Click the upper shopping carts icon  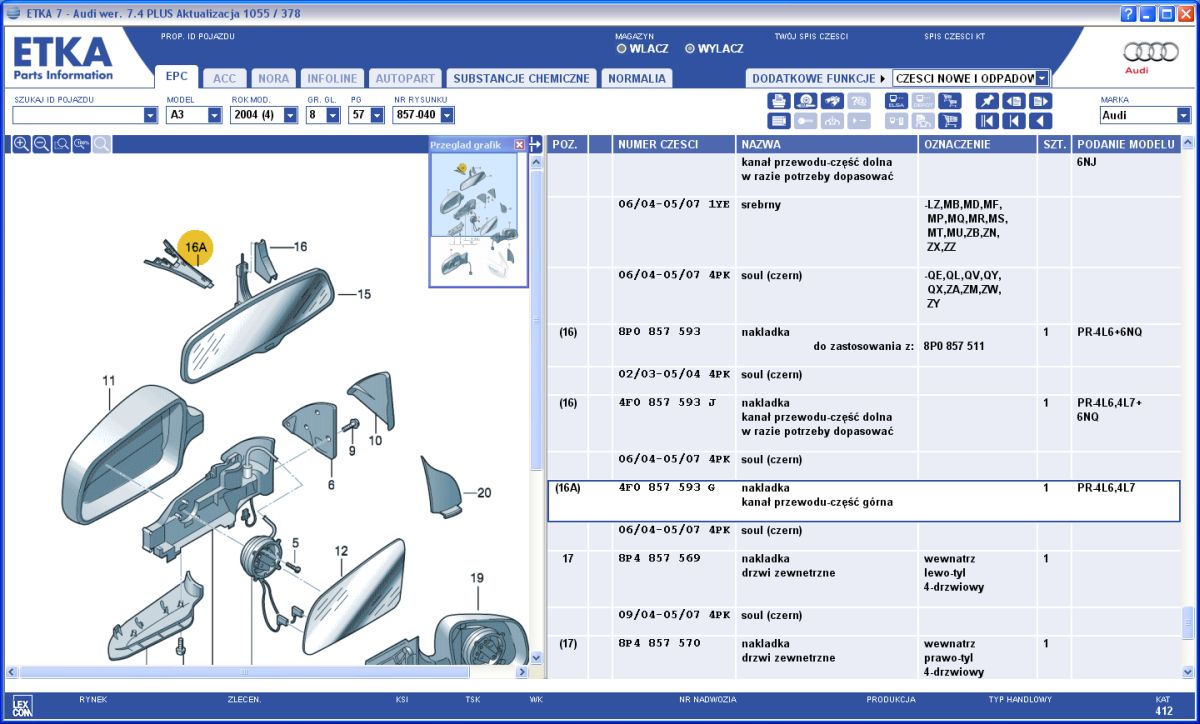[x=950, y=101]
